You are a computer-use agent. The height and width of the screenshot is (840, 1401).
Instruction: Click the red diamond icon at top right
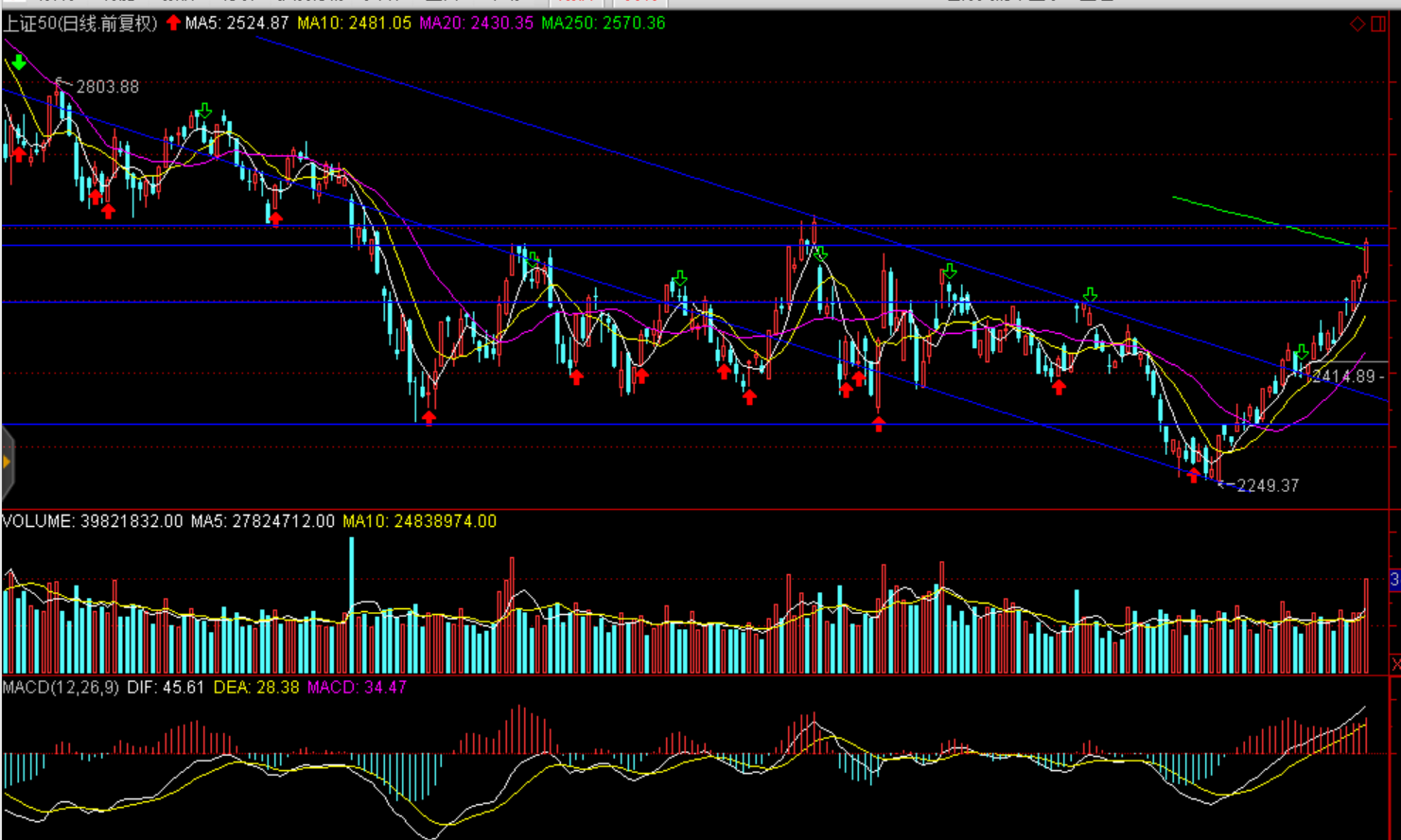[1357, 24]
